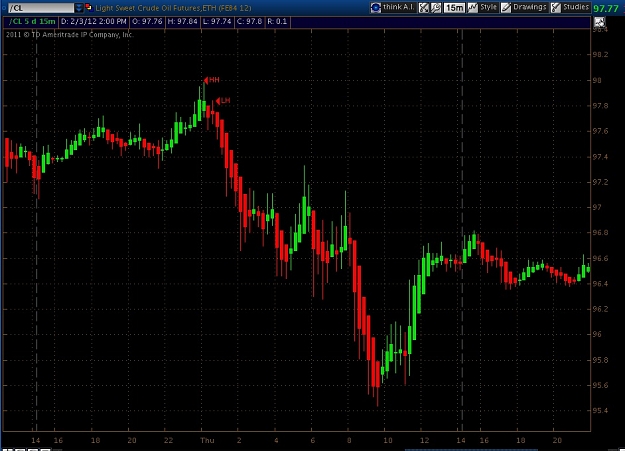This screenshot has height=451, width=625.
Task: Click the R: 0.1 range value
Action: pos(277,22)
